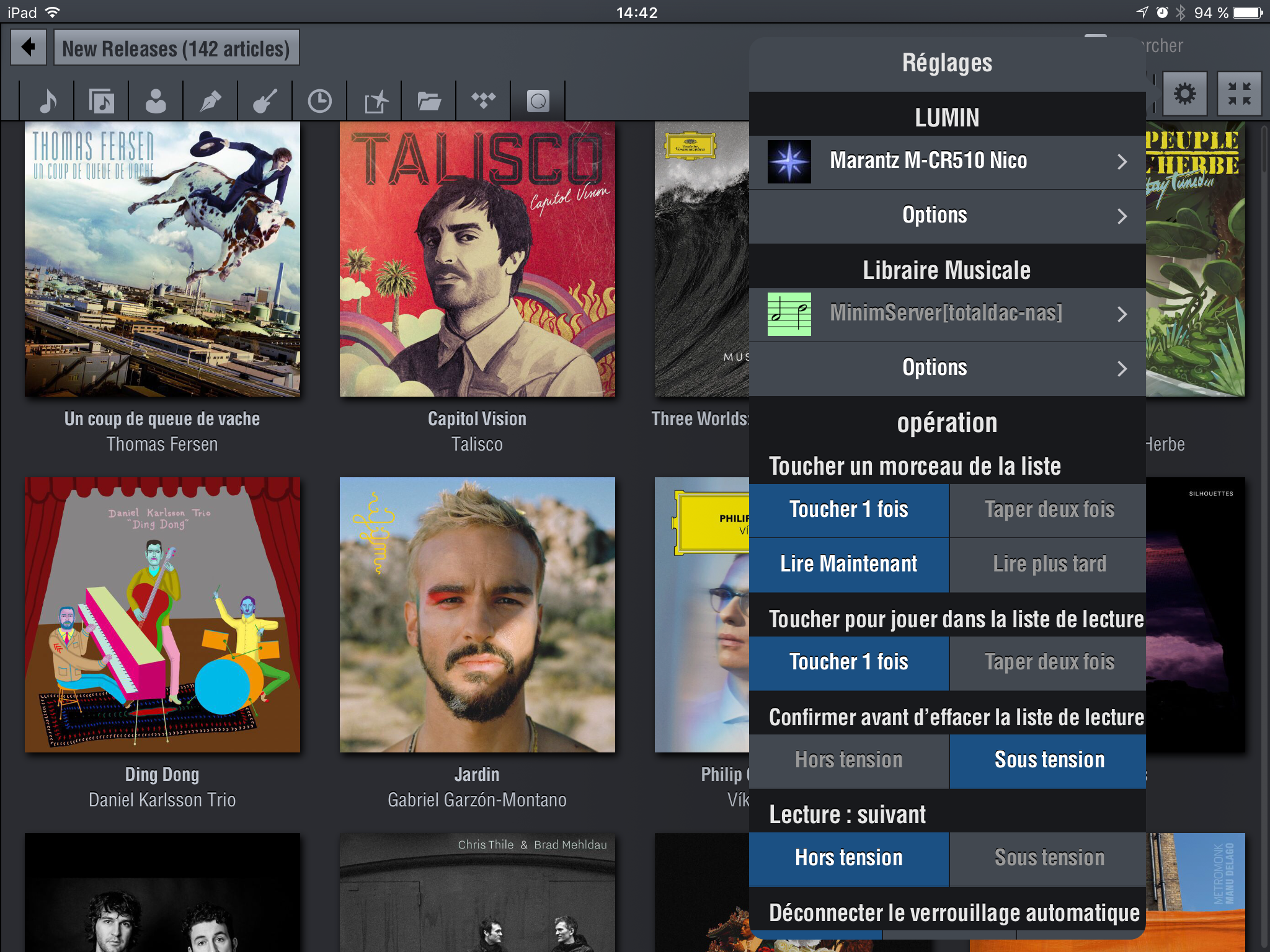1270x952 pixels.
Task: Select 'Taper deux fois' for touching a list track
Action: point(1049,510)
